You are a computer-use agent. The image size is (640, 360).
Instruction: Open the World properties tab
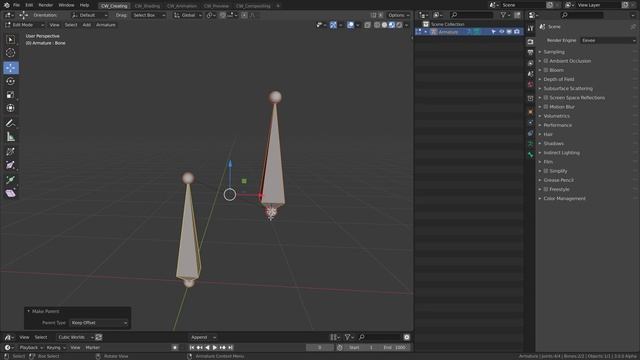pyautogui.click(x=530, y=84)
